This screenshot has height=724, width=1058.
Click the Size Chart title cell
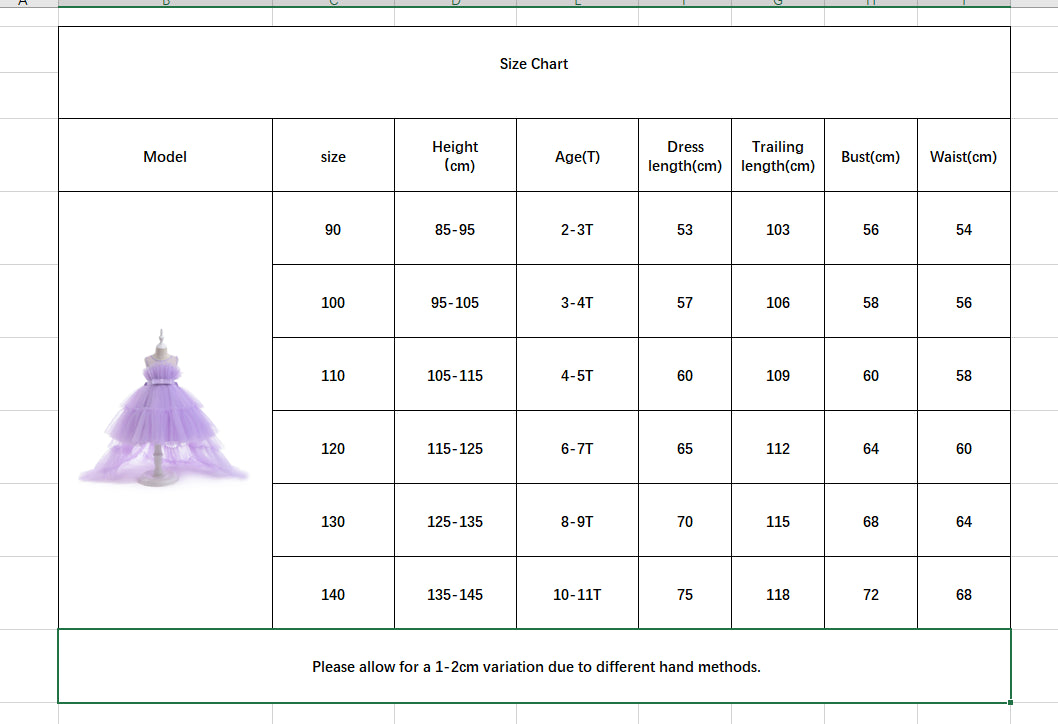tap(534, 64)
